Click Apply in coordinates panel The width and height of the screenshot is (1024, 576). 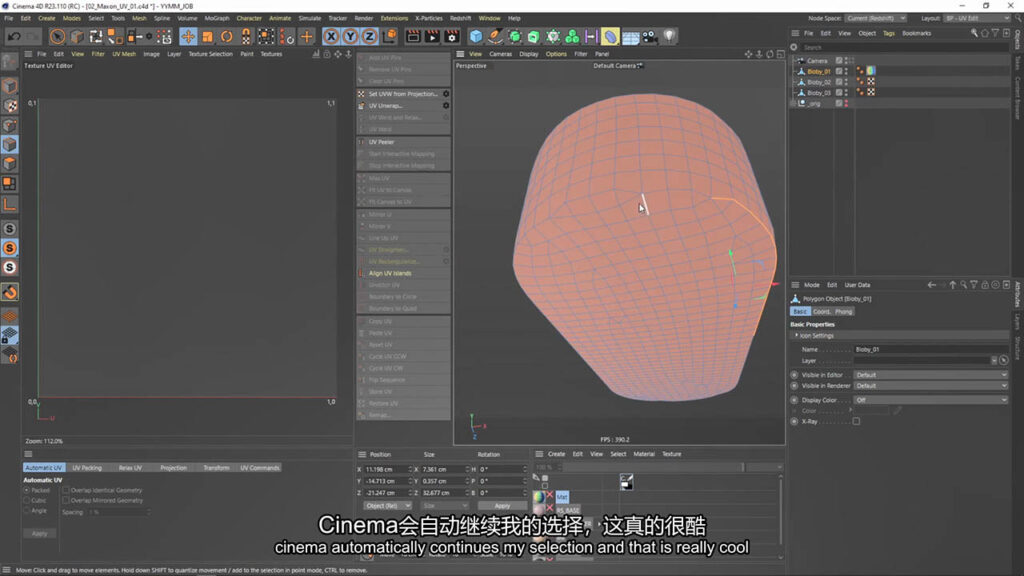502,505
